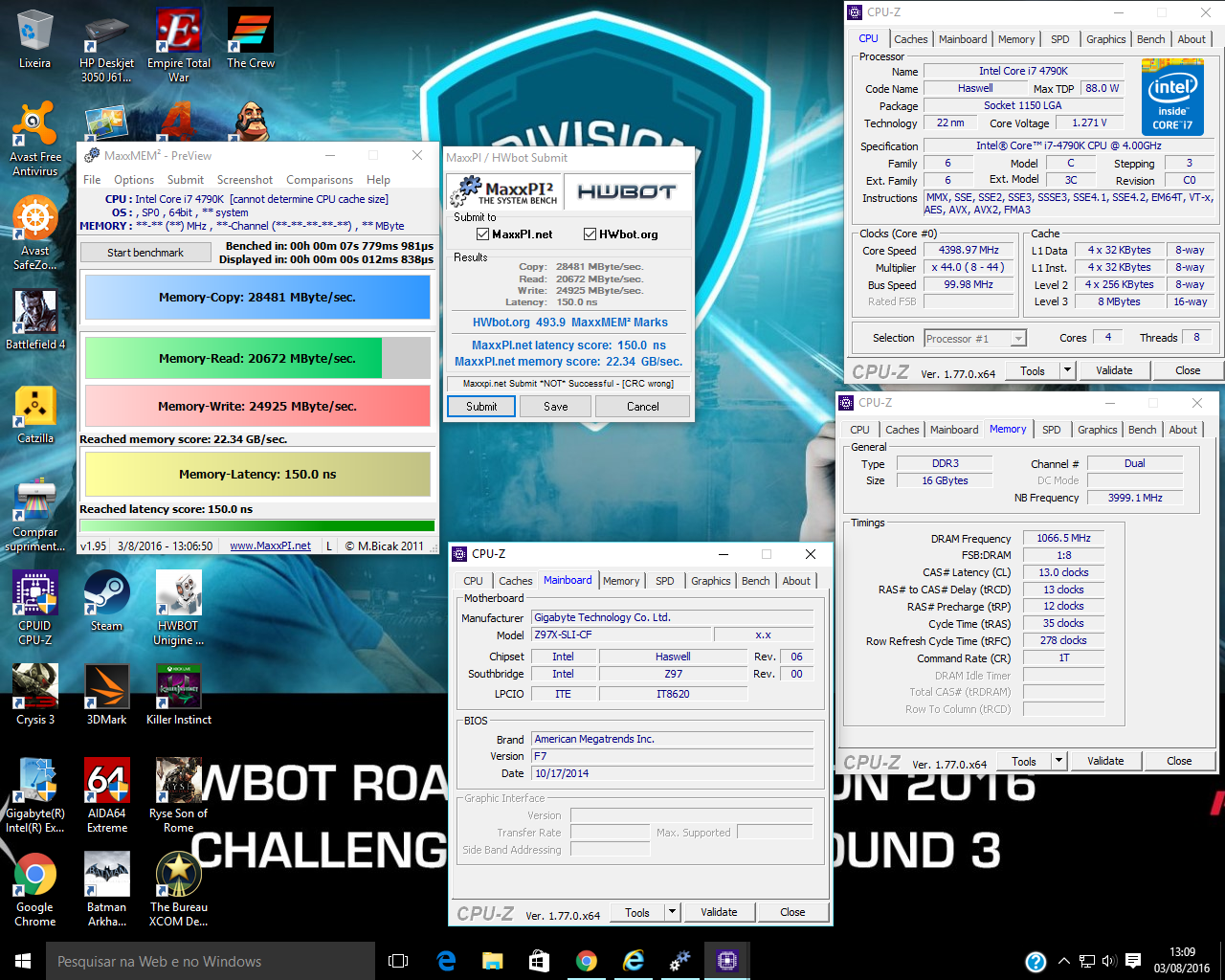Viewport: 1225px width, 980px height.
Task: Expand Tools dropdown arrow in CPU tab window
Action: click(1067, 370)
